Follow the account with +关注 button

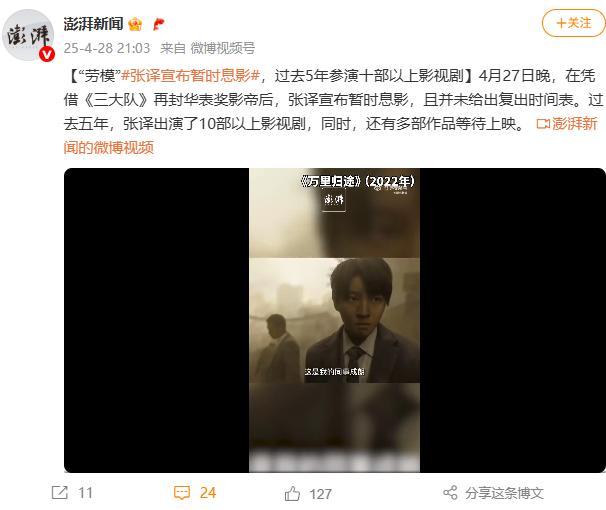574,23
